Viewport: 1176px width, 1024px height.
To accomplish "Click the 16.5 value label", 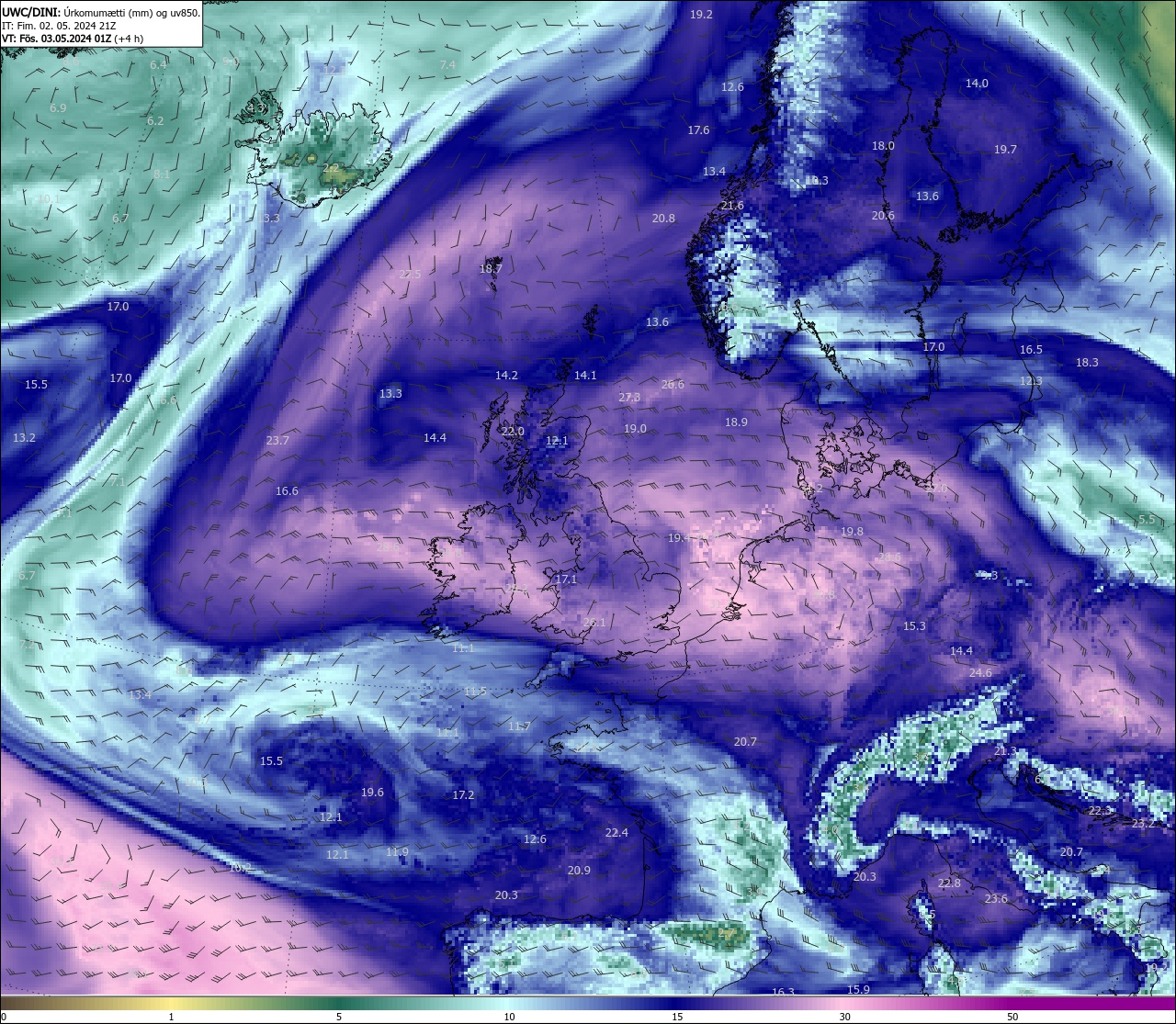I will 1031,350.
